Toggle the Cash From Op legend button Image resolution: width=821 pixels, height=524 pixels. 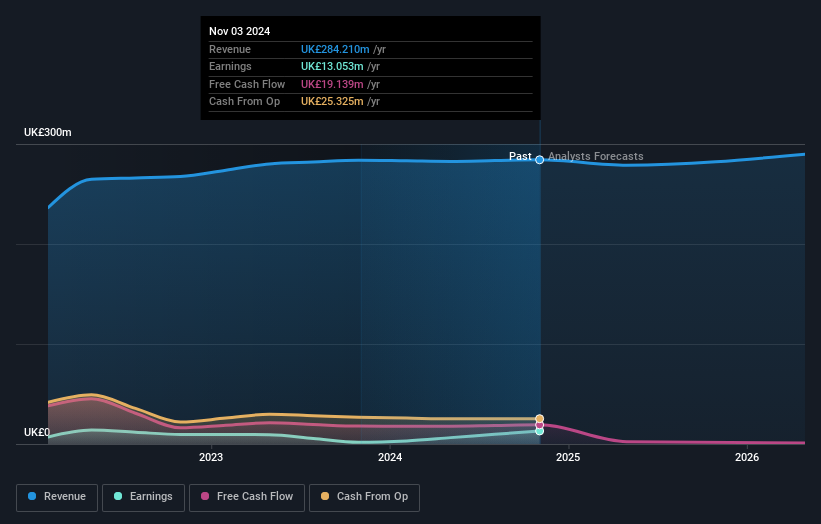click(364, 497)
